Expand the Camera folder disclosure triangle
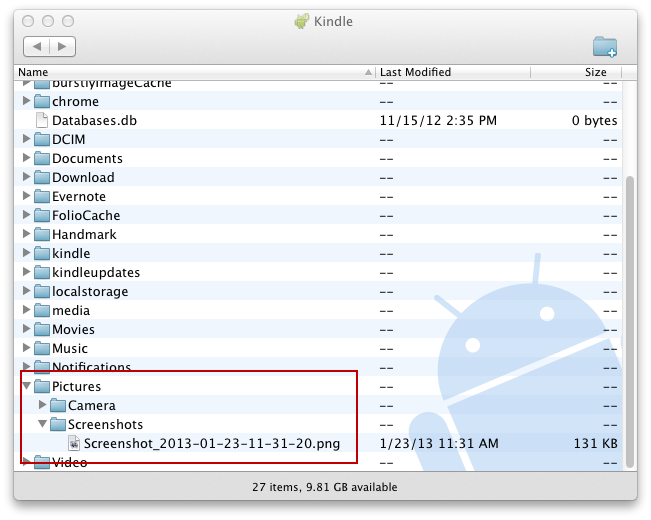The height and width of the screenshot is (520, 651). pos(42,405)
